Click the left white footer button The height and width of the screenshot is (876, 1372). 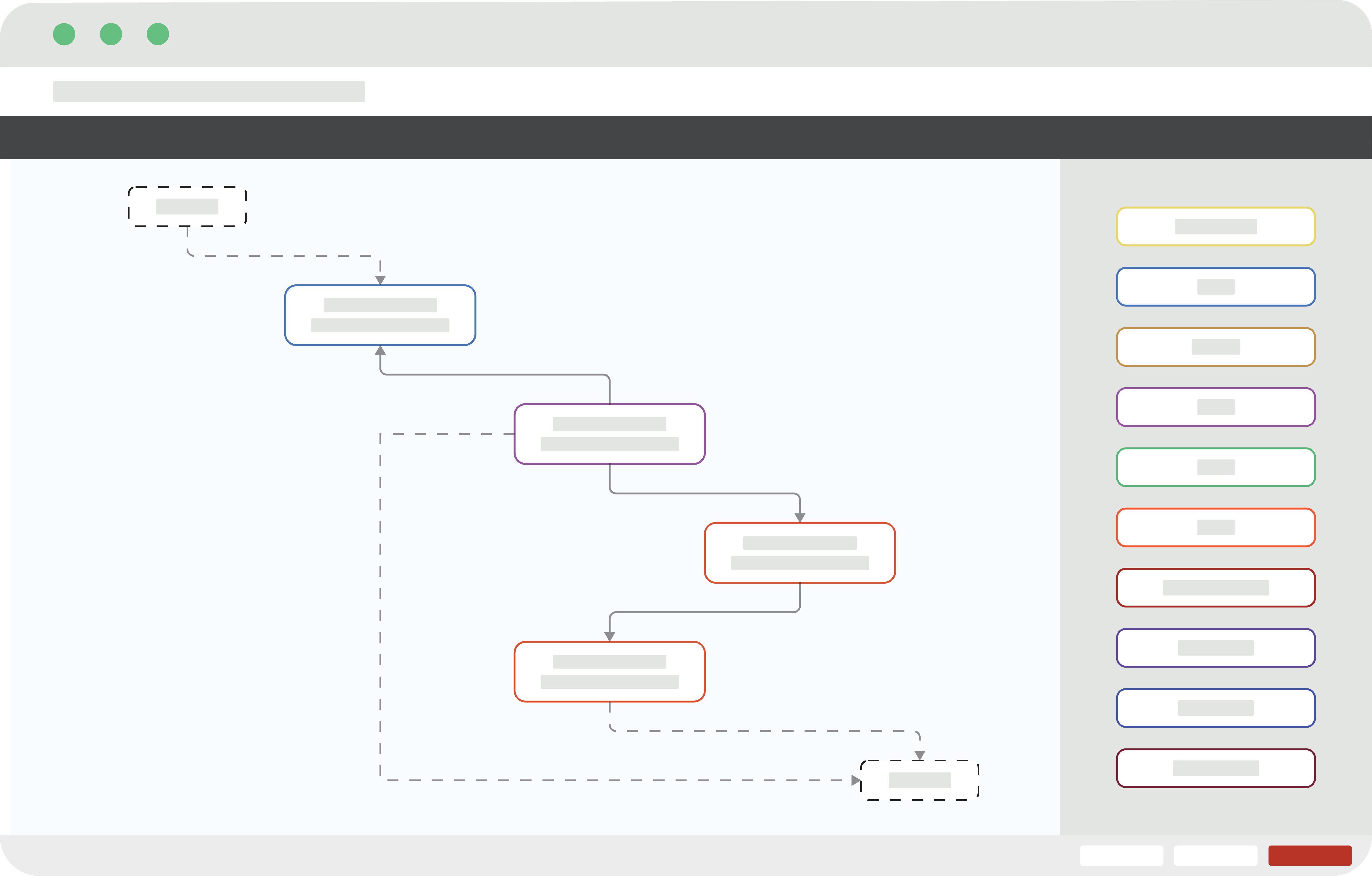(x=1121, y=855)
